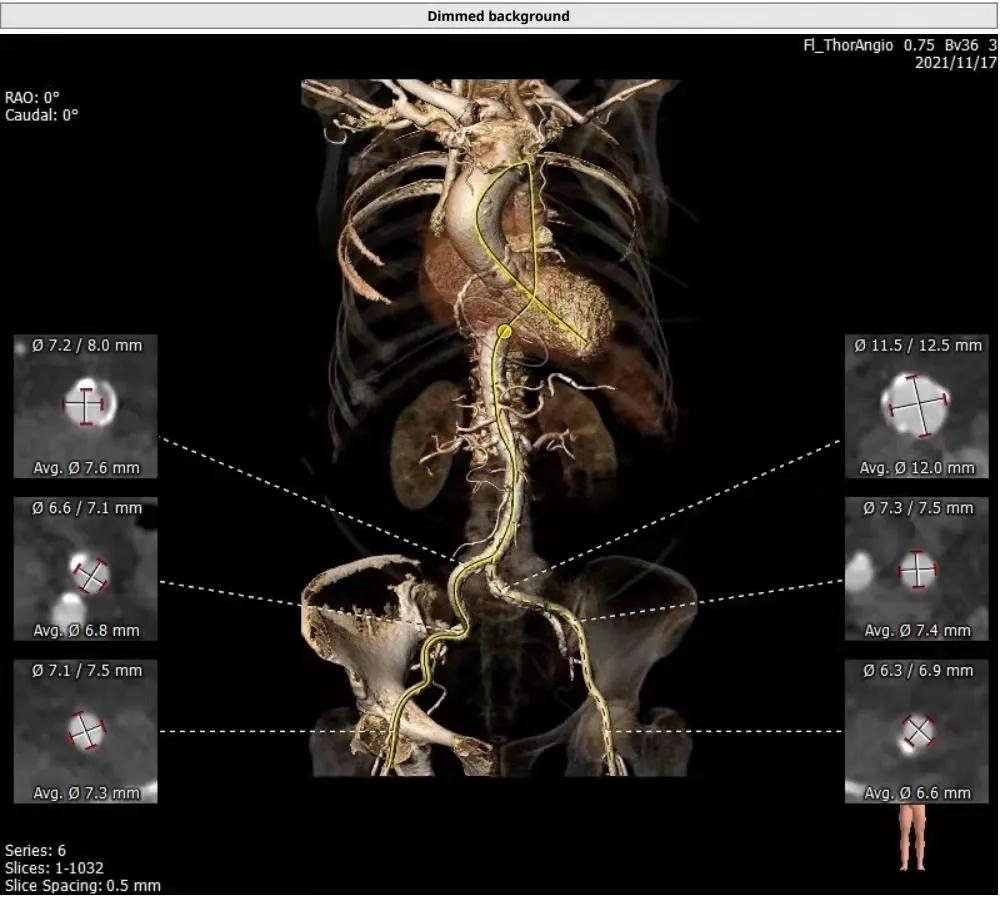Viewport: 1000px width, 898px height.
Task: Click the "Dimmed background" header bar
Action: pyautogui.click(x=498, y=16)
